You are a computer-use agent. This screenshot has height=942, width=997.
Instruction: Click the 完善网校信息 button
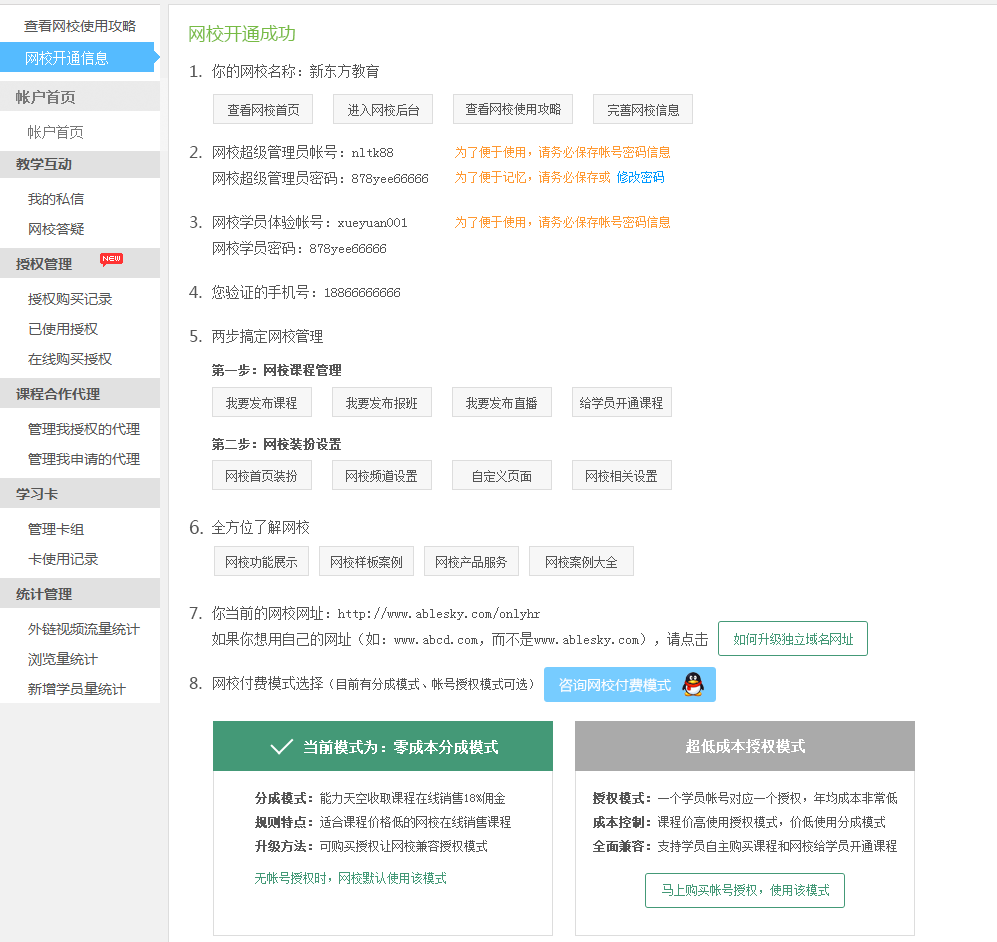pos(643,110)
